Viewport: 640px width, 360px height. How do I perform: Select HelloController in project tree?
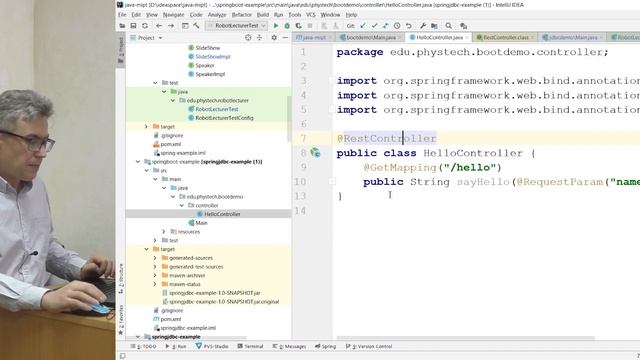(222, 214)
